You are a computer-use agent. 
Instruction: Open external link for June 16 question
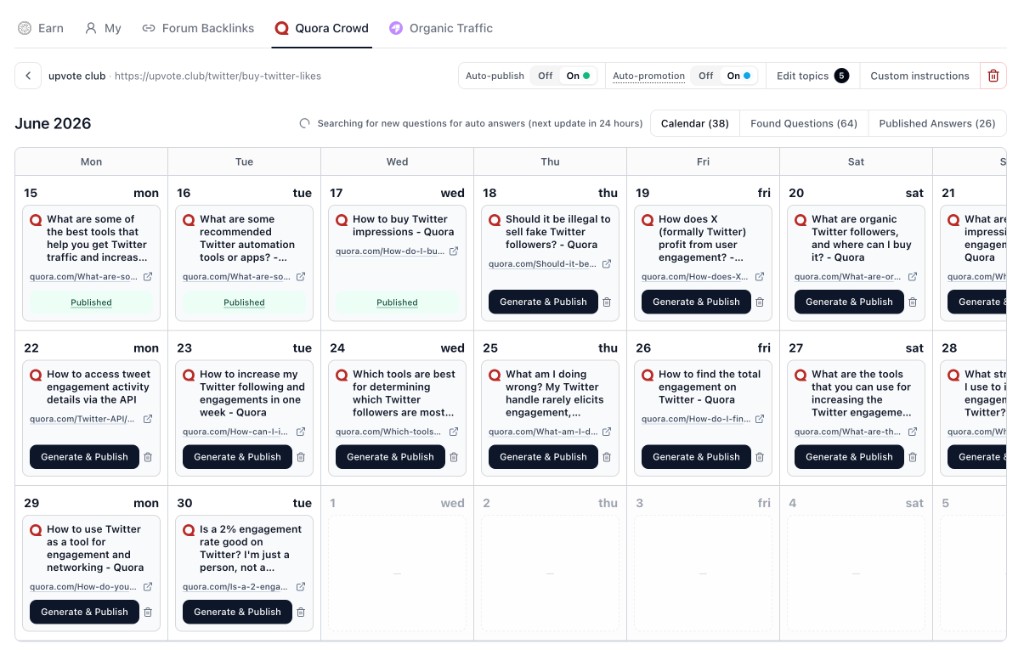(300, 277)
